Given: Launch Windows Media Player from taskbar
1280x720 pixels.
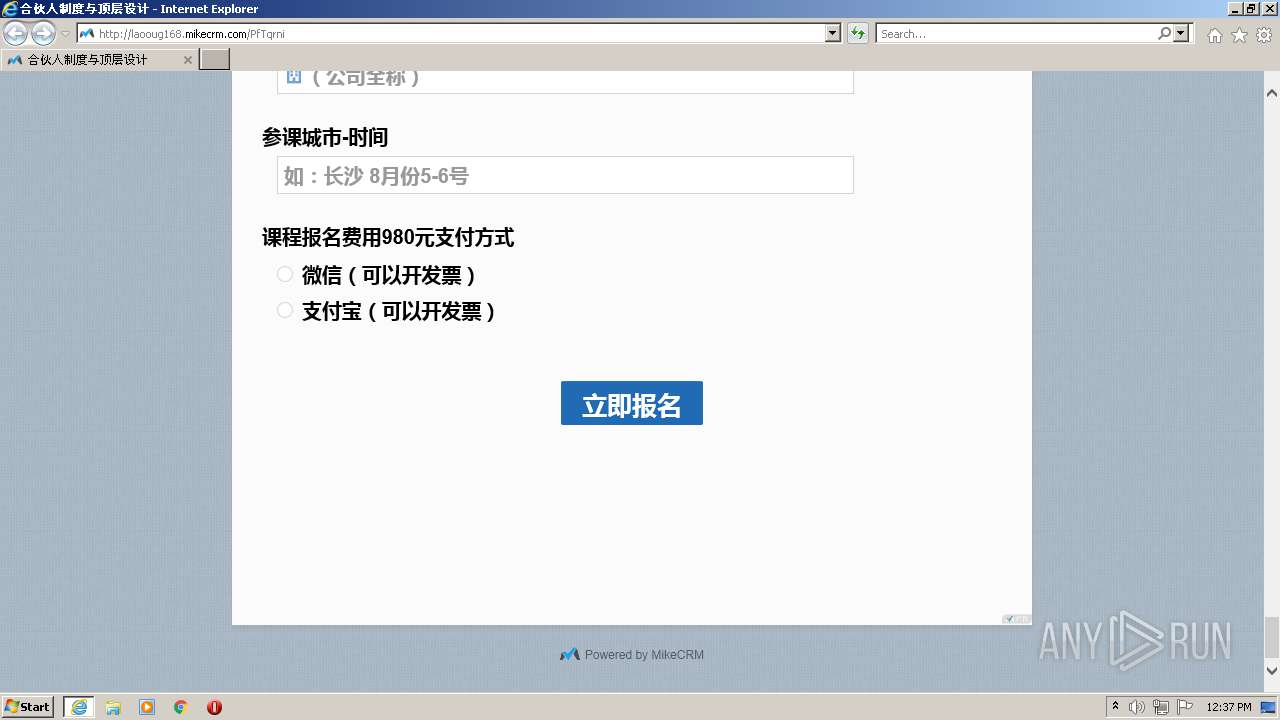Looking at the screenshot, I should (x=147, y=707).
